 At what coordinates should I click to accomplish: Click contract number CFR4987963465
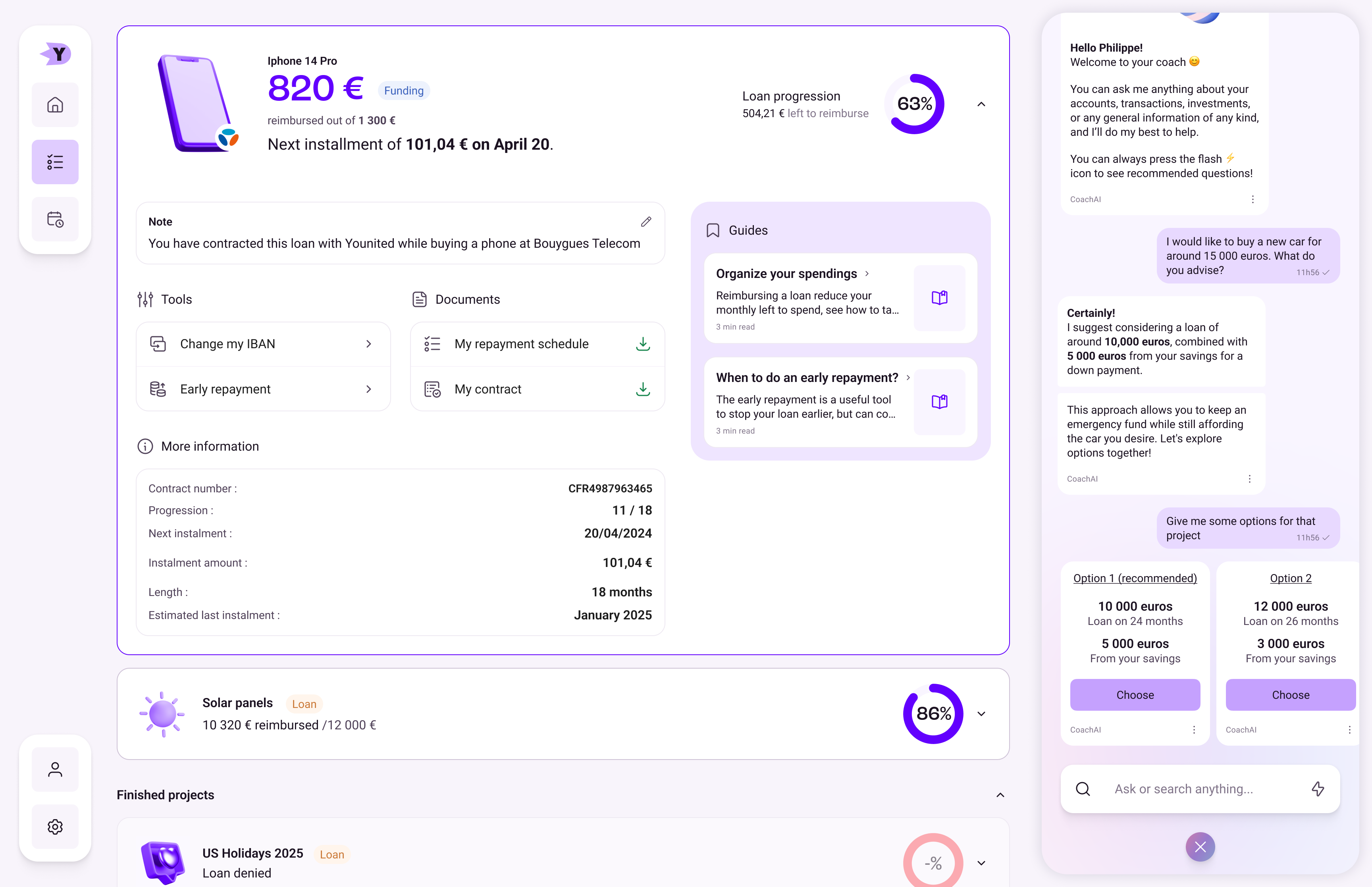coord(610,488)
